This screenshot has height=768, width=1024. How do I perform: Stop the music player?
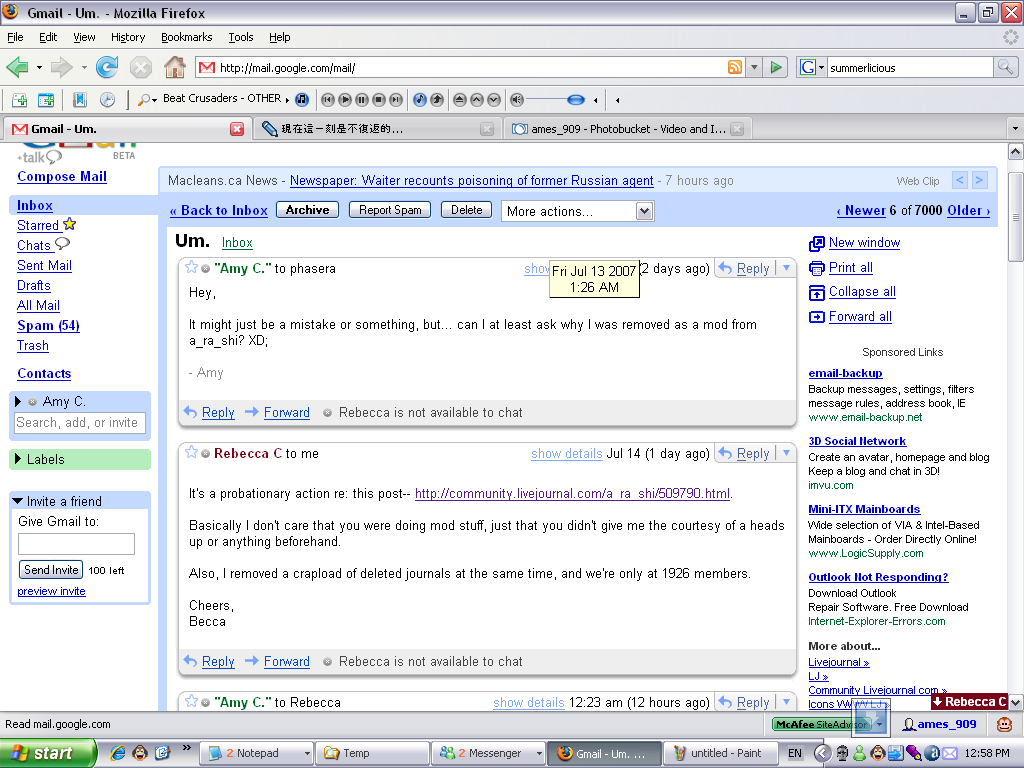point(379,100)
